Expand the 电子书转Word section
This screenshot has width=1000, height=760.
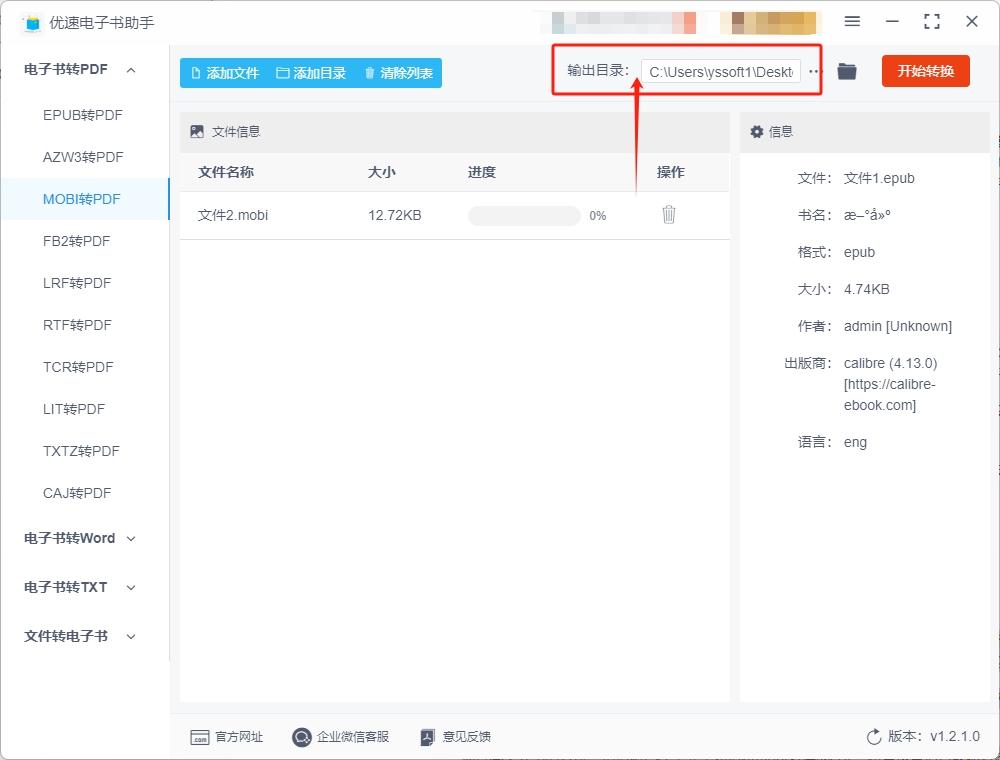click(x=131, y=539)
